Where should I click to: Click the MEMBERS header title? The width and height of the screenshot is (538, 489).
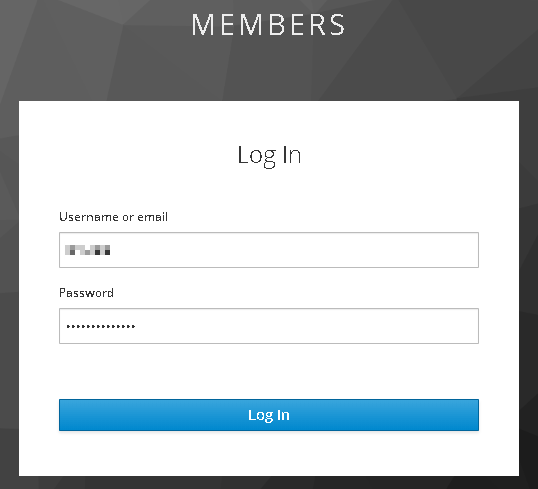tap(268, 25)
